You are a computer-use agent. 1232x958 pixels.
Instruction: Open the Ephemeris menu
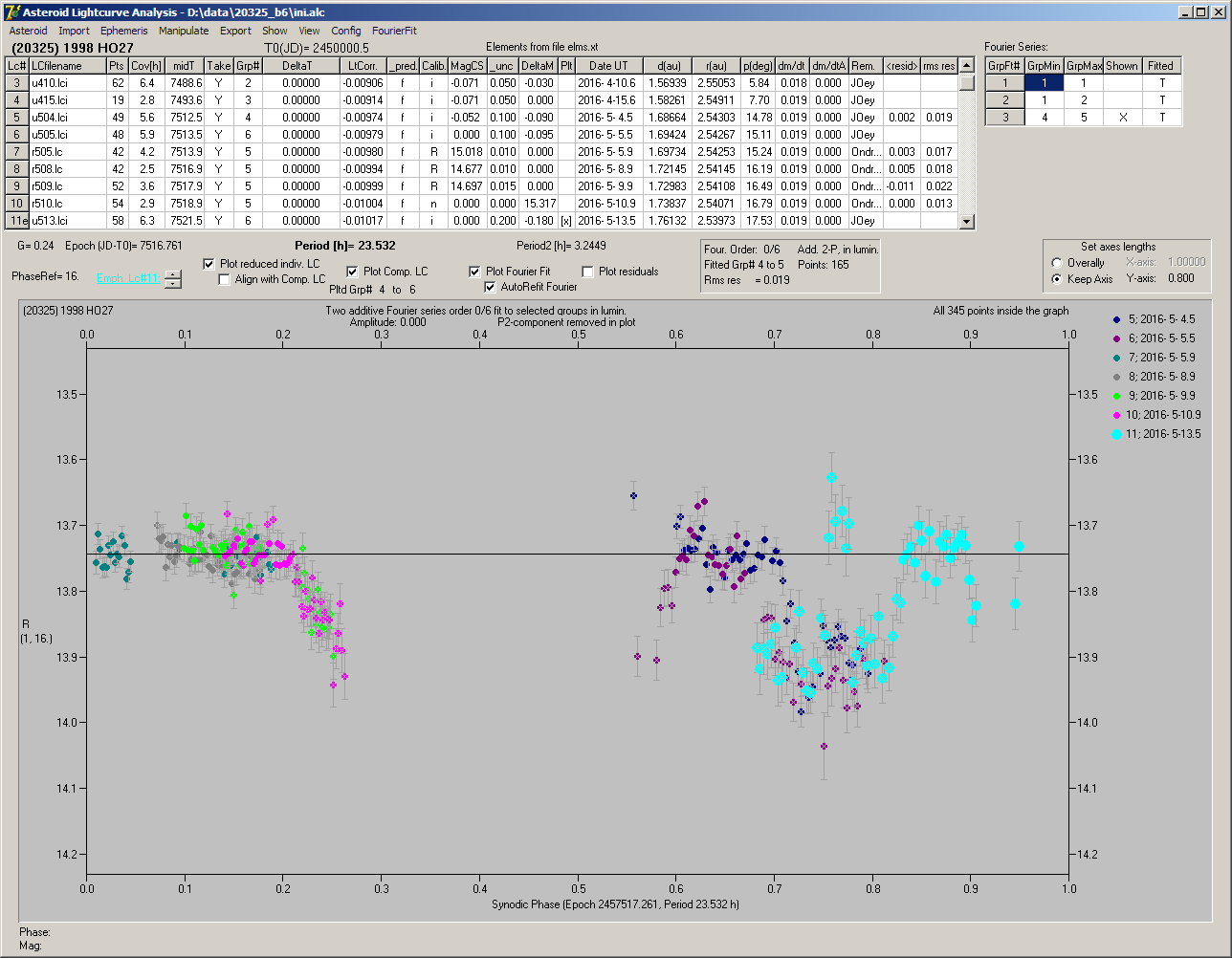(x=124, y=31)
